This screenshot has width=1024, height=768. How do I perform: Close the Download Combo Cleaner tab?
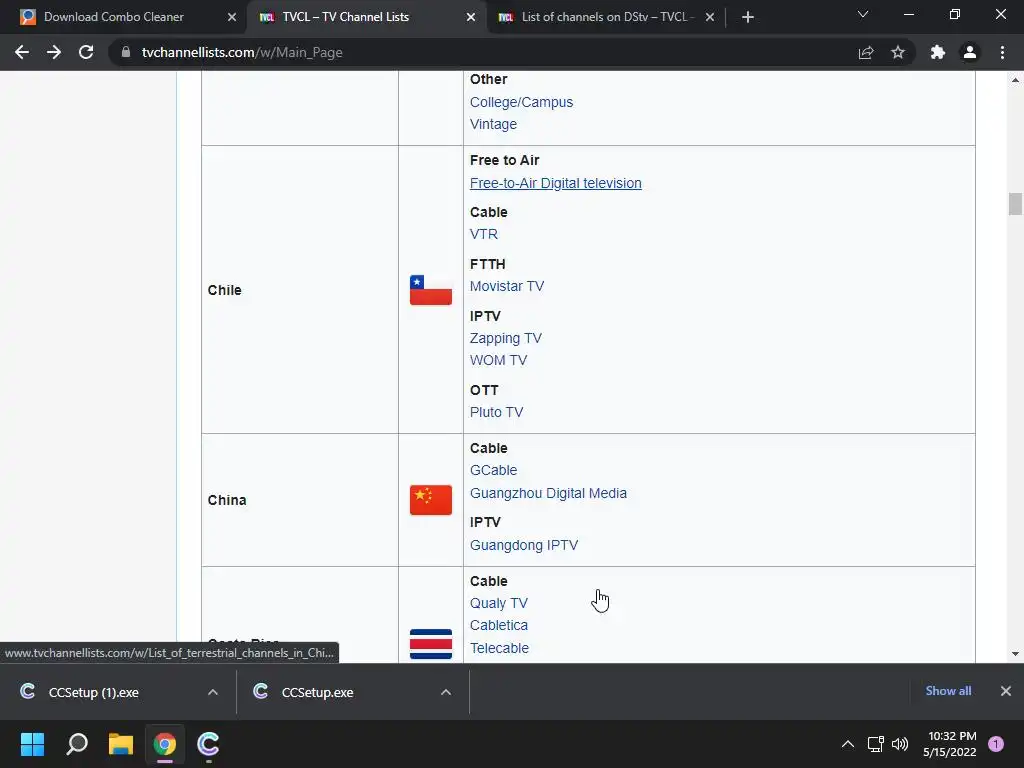pos(232,17)
